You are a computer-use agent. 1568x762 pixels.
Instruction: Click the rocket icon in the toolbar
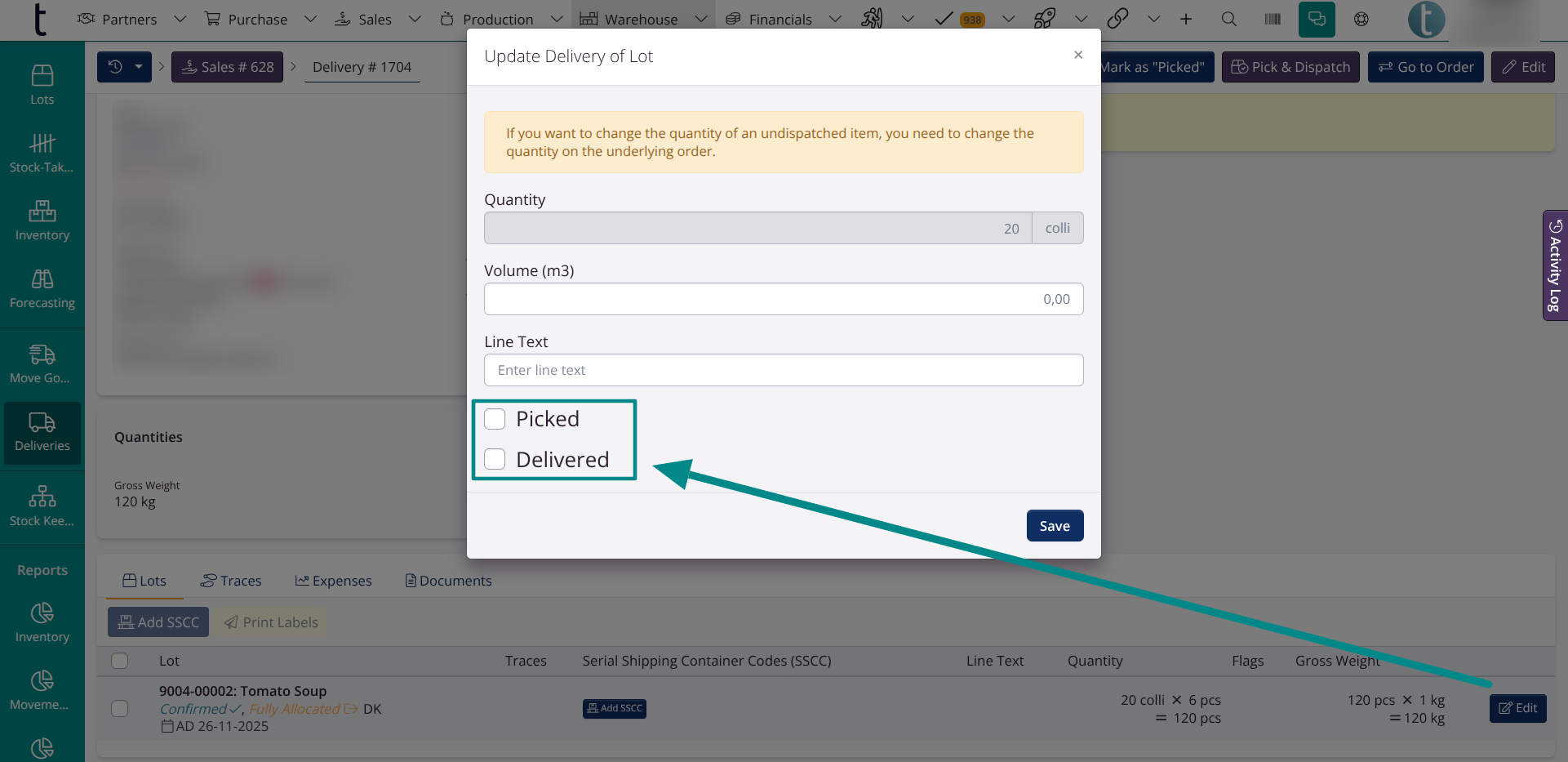(x=1045, y=19)
